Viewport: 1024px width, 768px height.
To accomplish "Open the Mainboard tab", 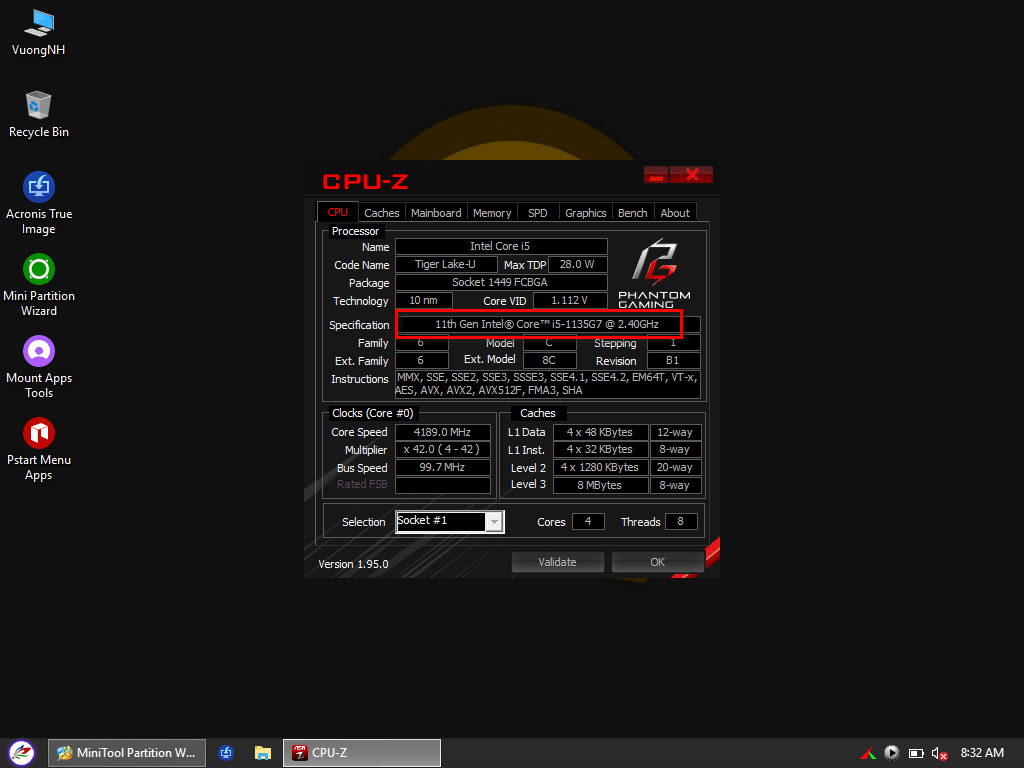I will click(436, 213).
